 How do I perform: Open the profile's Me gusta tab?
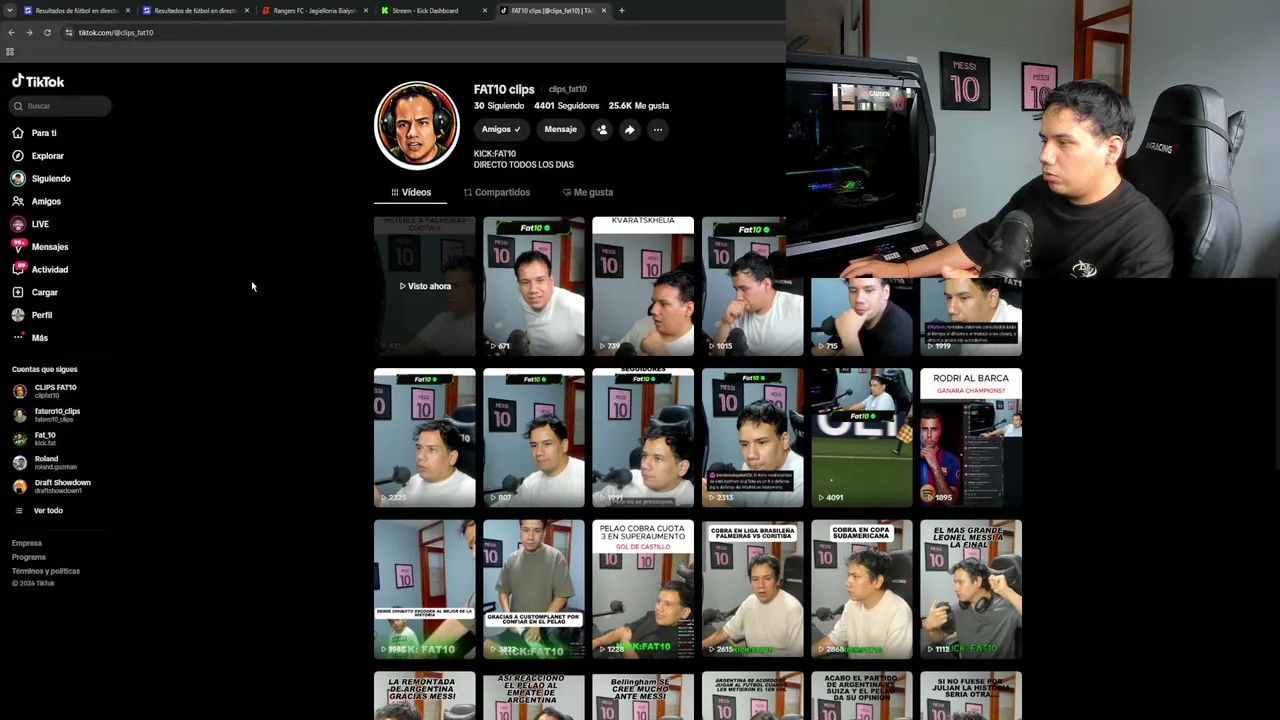coord(588,192)
